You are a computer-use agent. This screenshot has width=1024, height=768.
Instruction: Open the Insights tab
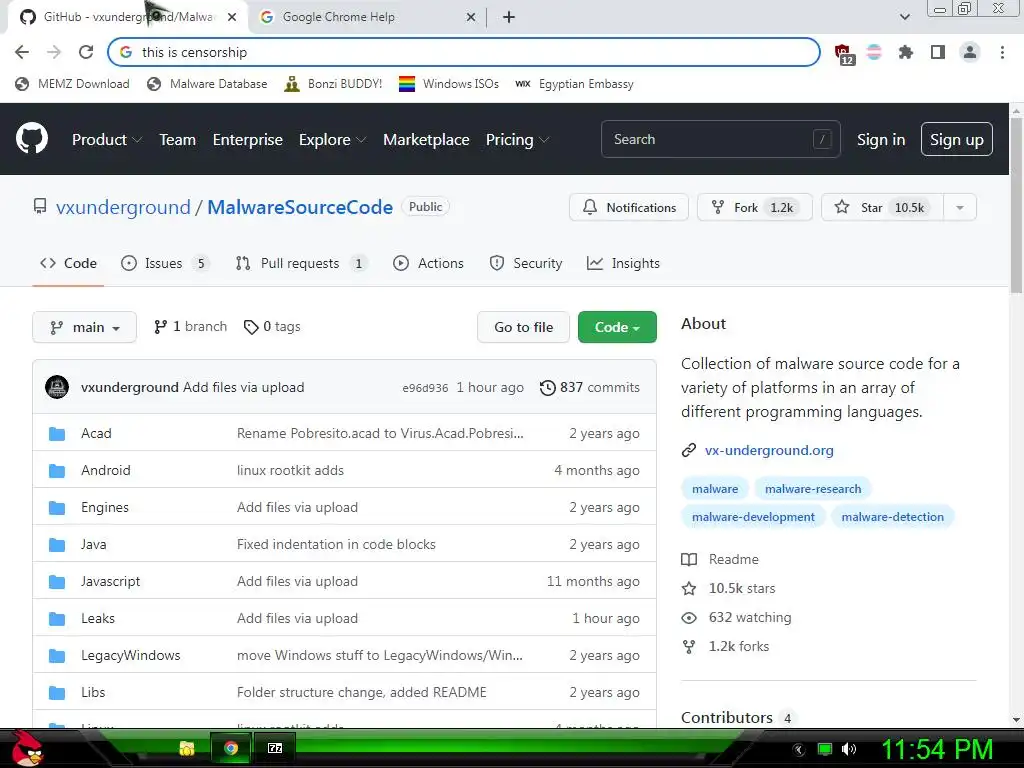coord(623,263)
